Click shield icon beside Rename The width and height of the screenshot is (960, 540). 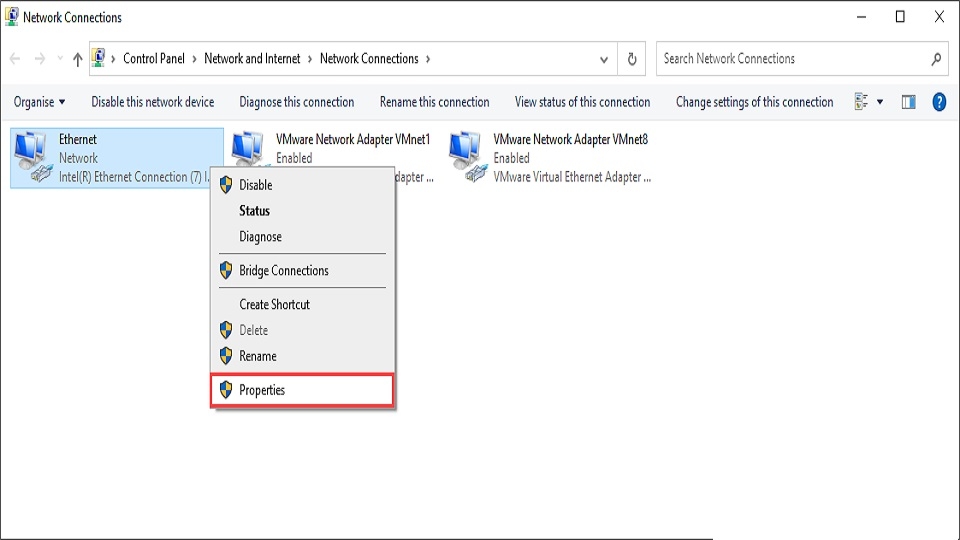coord(226,355)
